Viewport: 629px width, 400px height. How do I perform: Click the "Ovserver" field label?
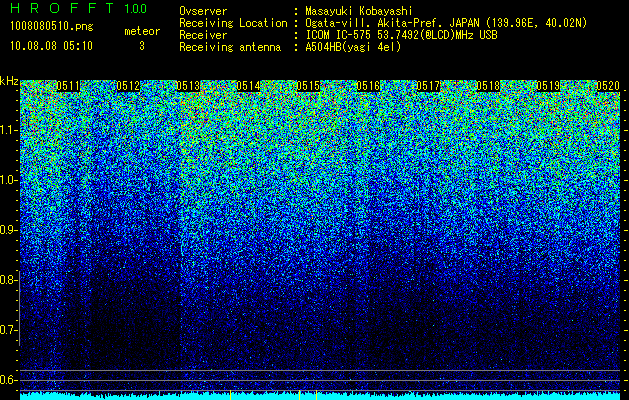tap(203, 11)
